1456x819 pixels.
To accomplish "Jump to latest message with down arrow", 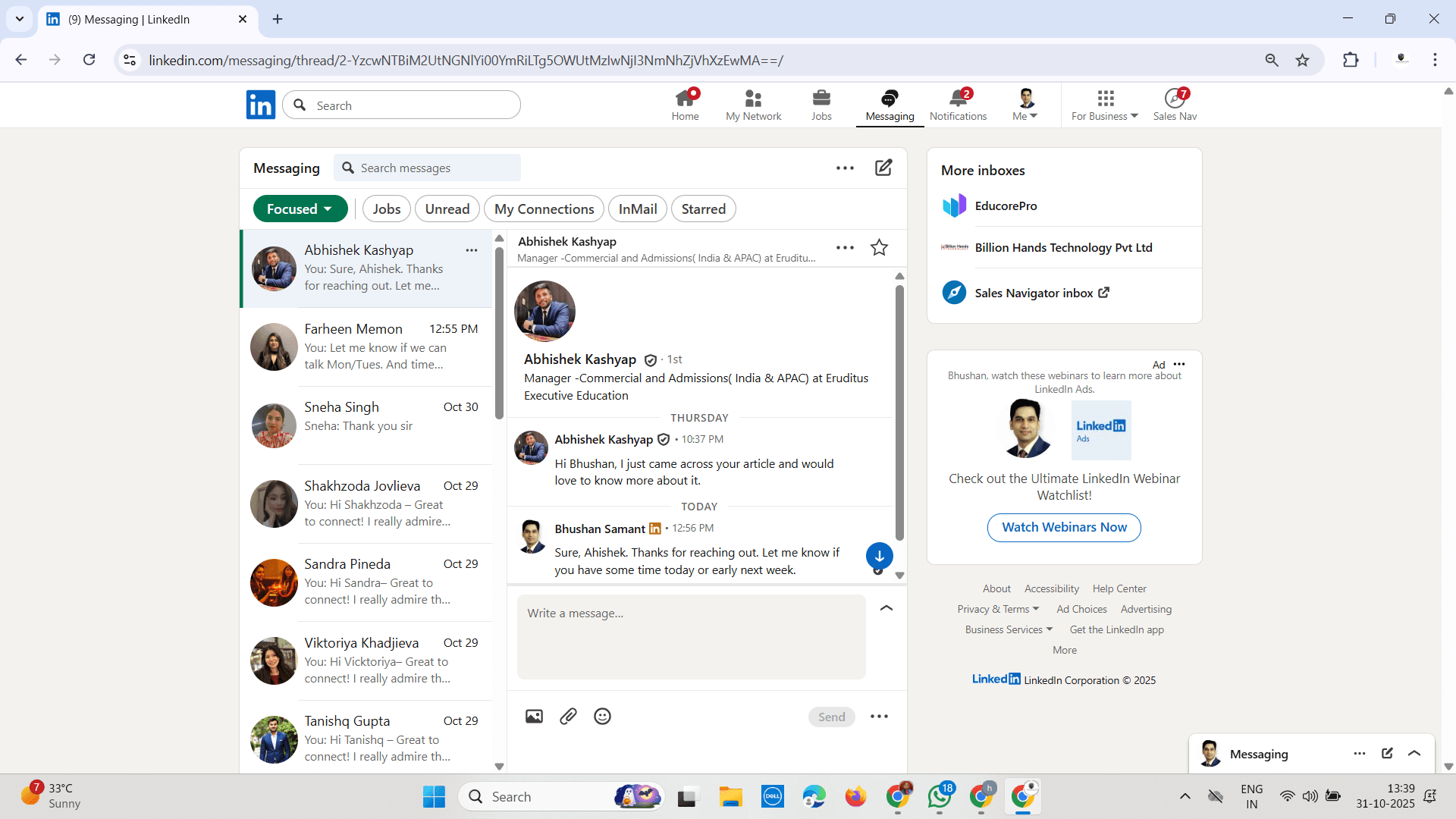I will pos(879,556).
